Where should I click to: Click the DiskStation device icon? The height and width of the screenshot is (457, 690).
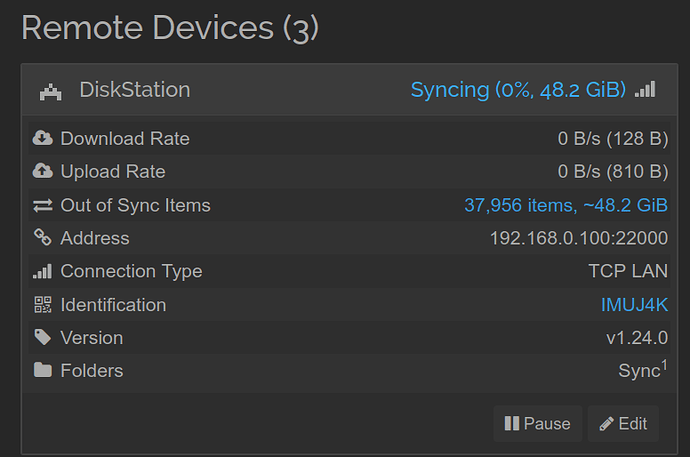51,91
